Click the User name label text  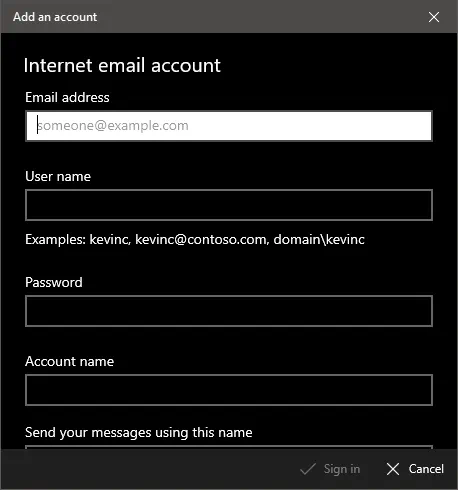(x=58, y=176)
